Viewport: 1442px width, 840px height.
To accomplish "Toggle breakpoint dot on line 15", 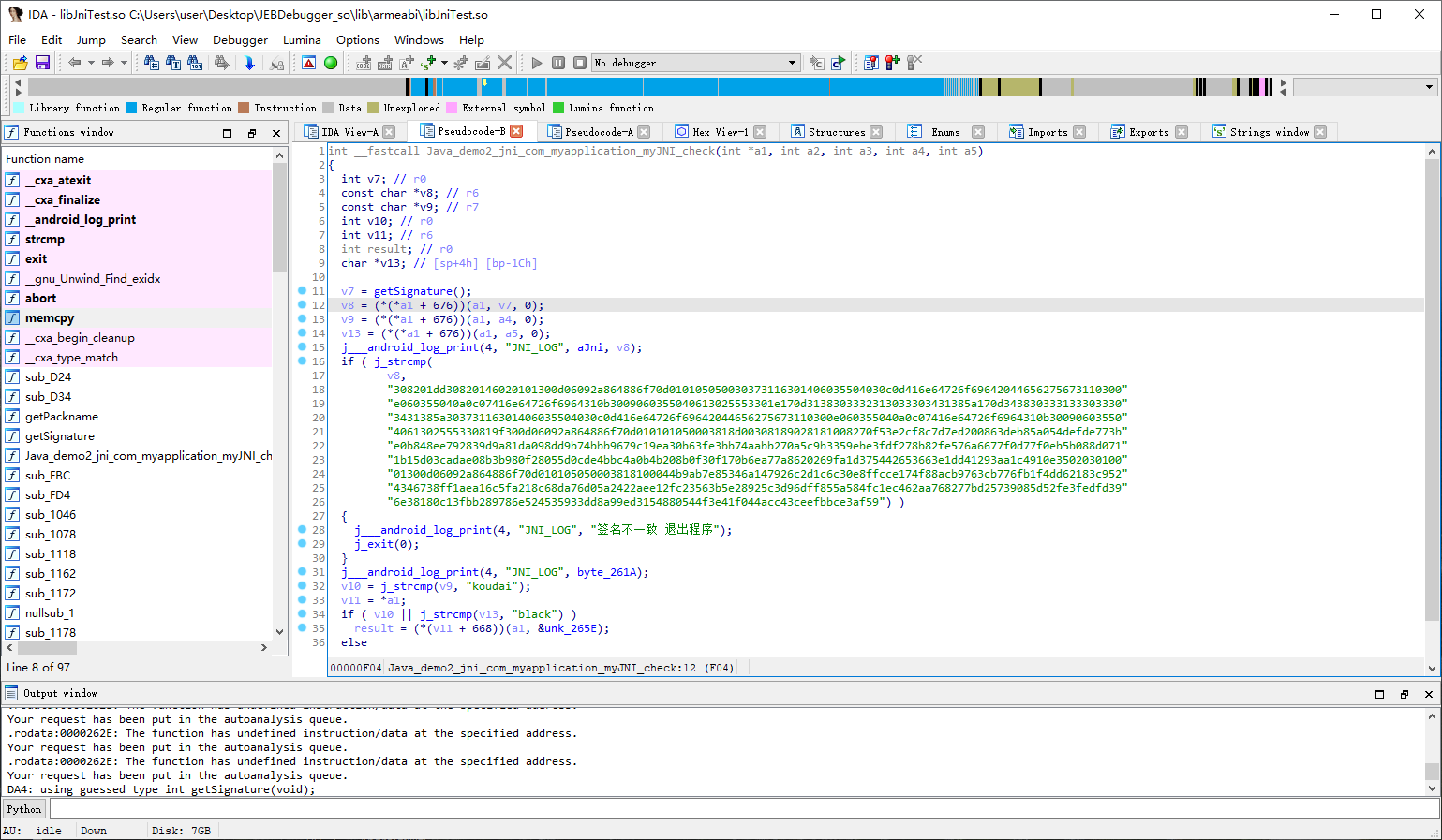I will click(x=302, y=347).
